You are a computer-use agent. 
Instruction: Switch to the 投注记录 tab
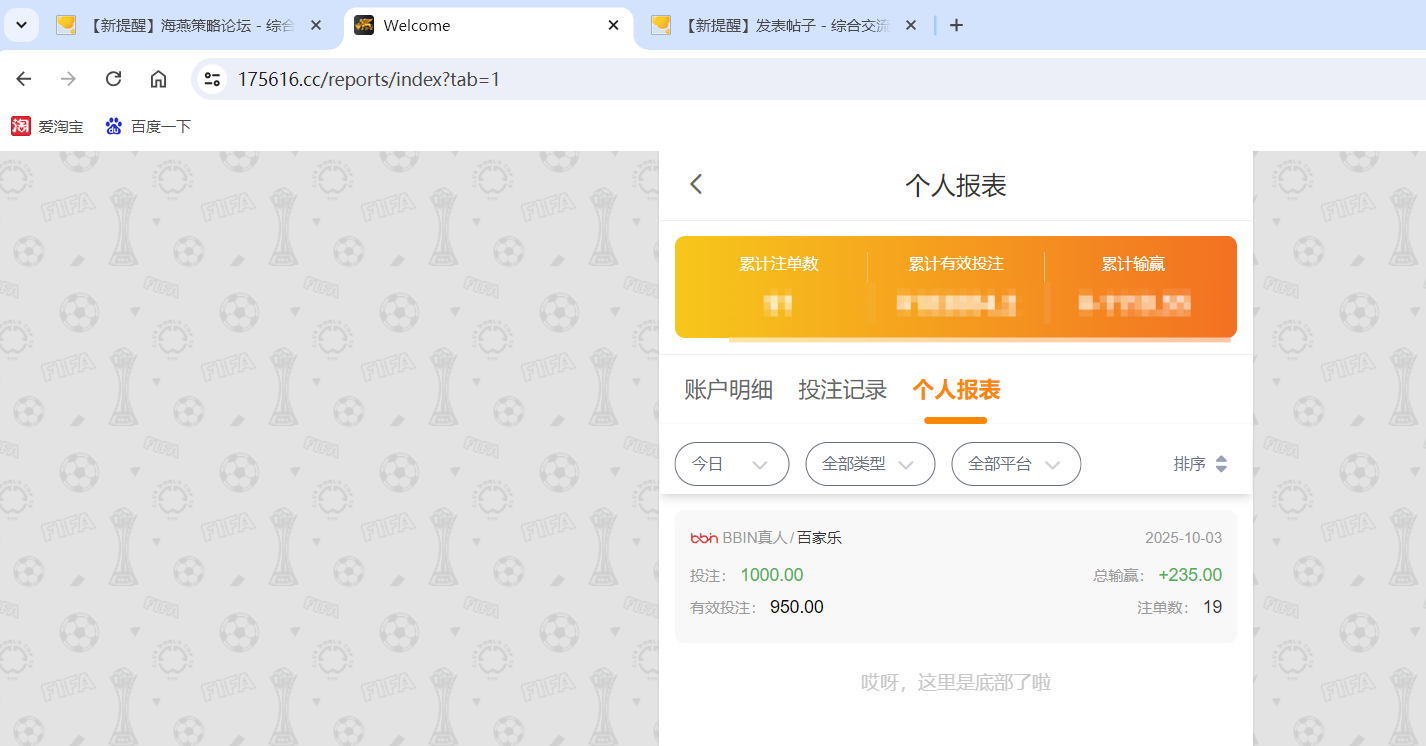[843, 389]
